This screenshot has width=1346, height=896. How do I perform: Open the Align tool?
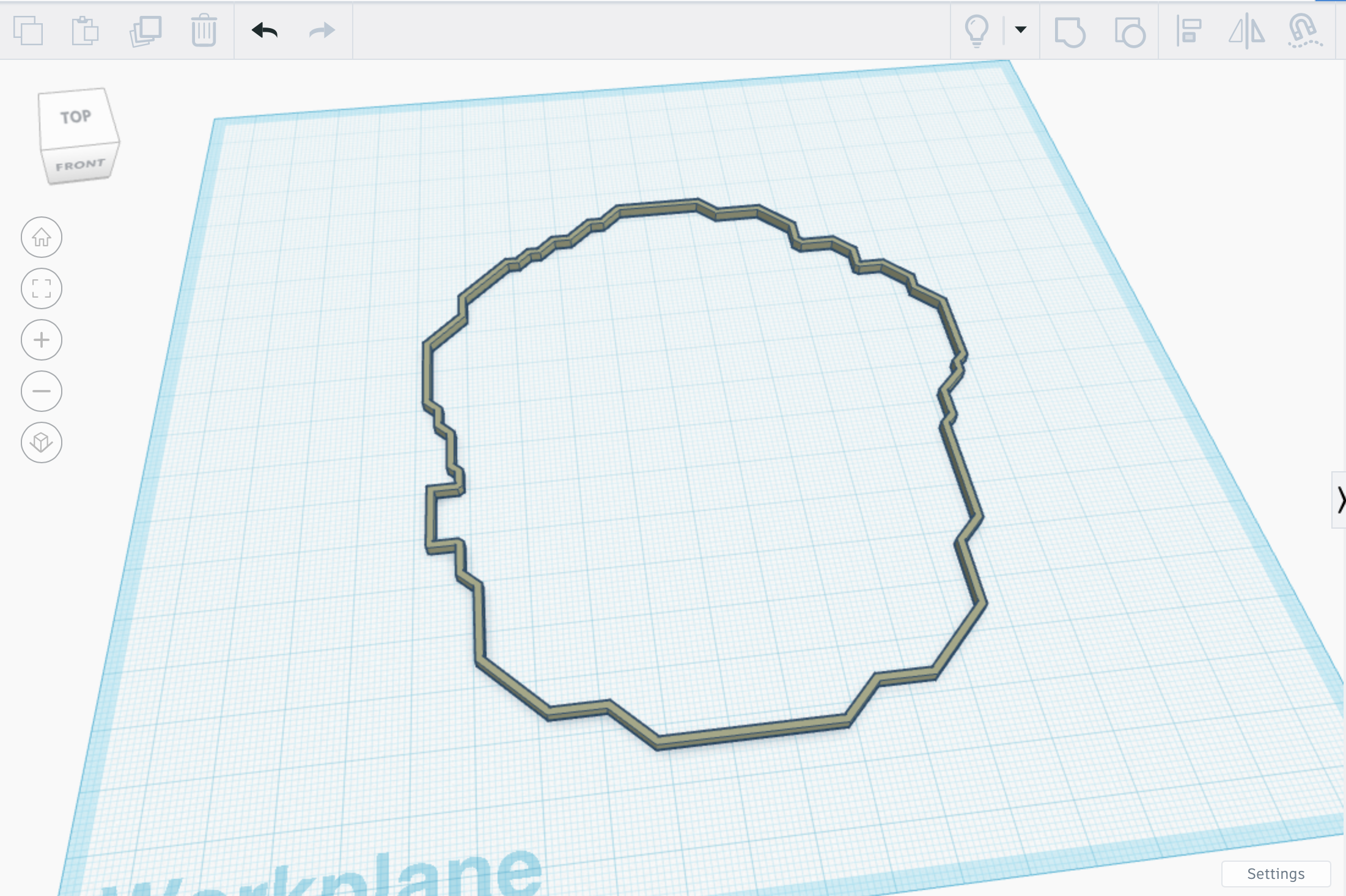(1189, 31)
